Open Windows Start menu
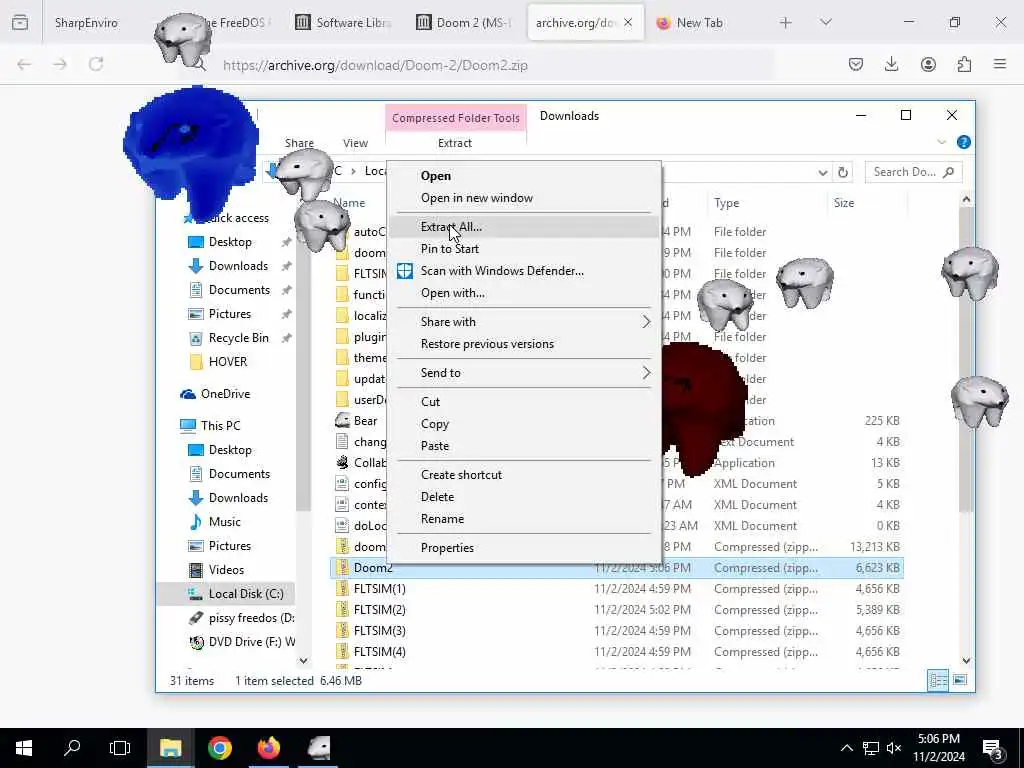The width and height of the screenshot is (1024, 768). coord(24,748)
